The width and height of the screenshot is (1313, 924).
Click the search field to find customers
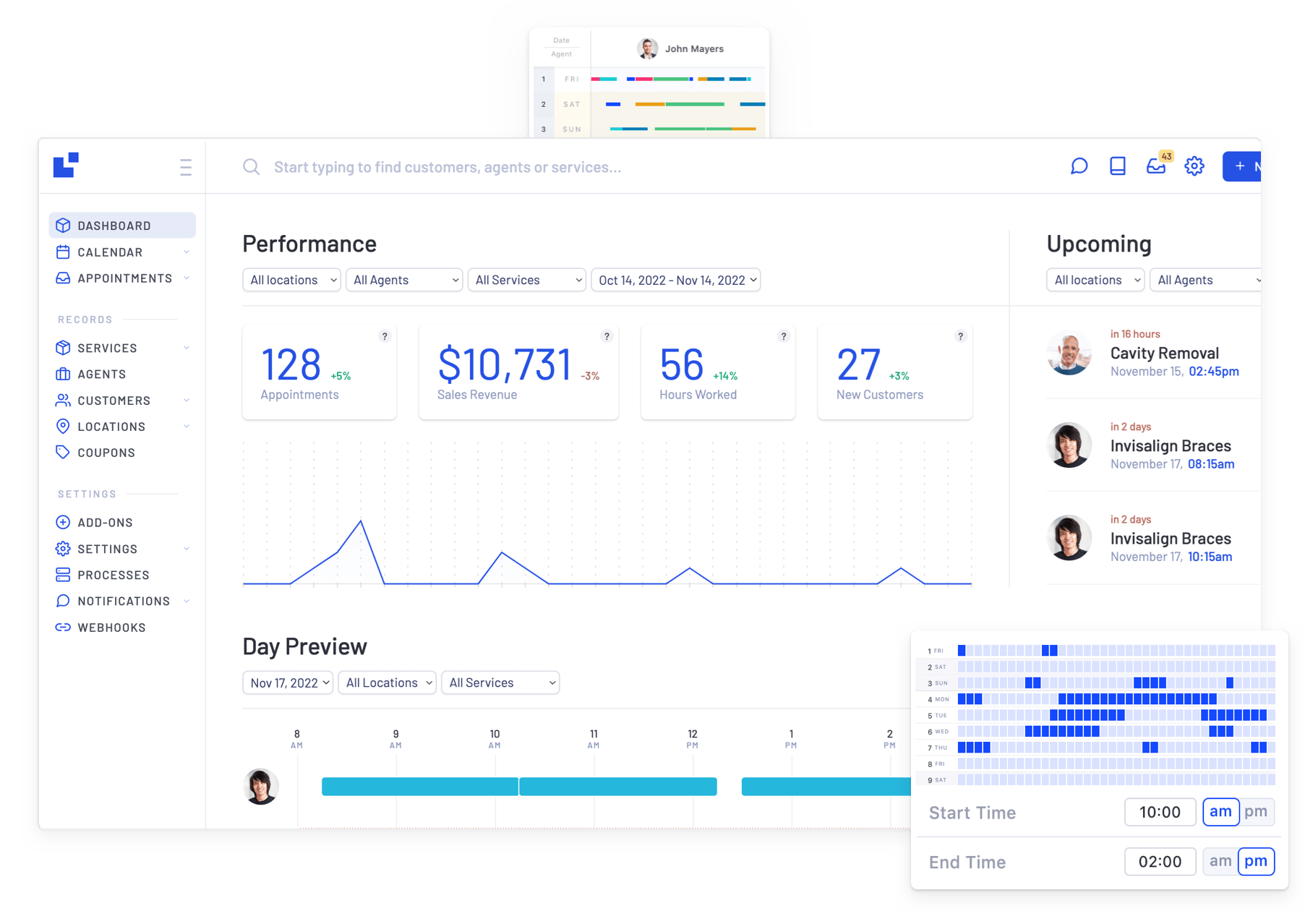point(447,166)
